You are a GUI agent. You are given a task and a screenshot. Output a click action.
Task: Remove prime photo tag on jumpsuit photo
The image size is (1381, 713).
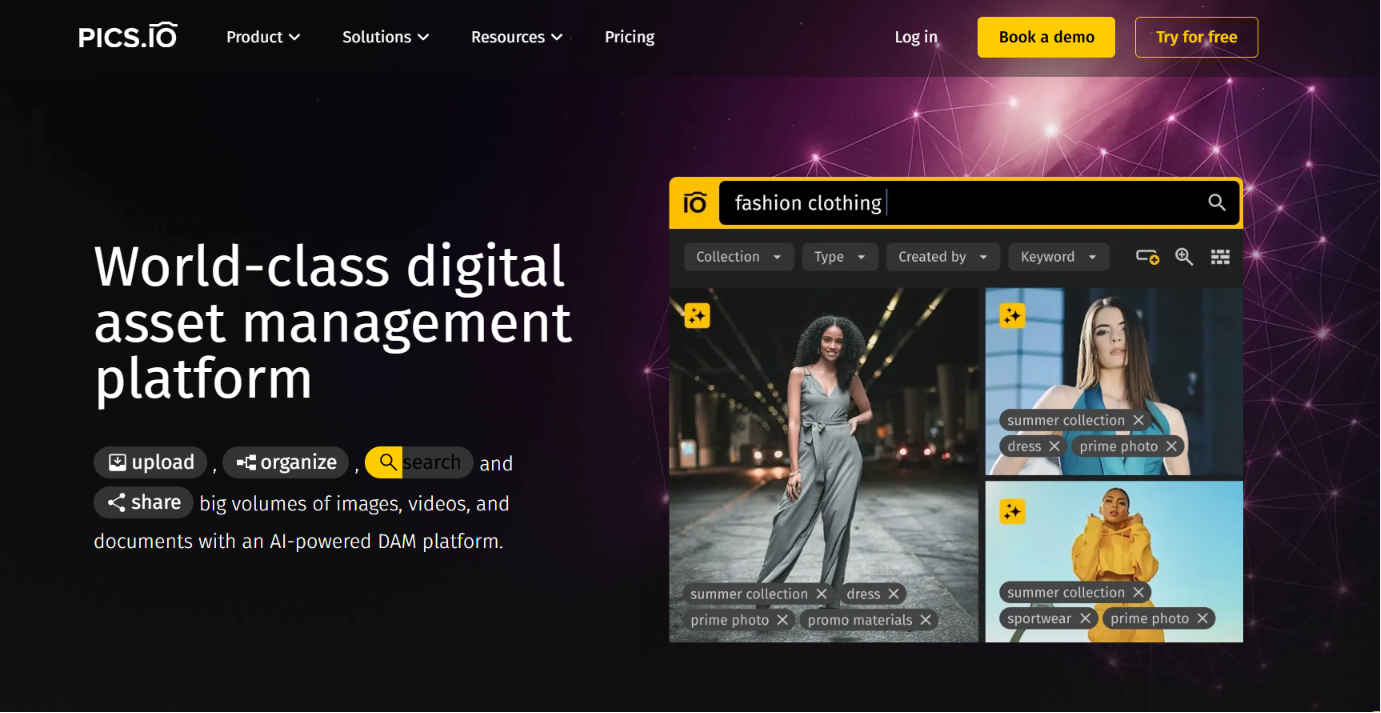coord(783,620)
